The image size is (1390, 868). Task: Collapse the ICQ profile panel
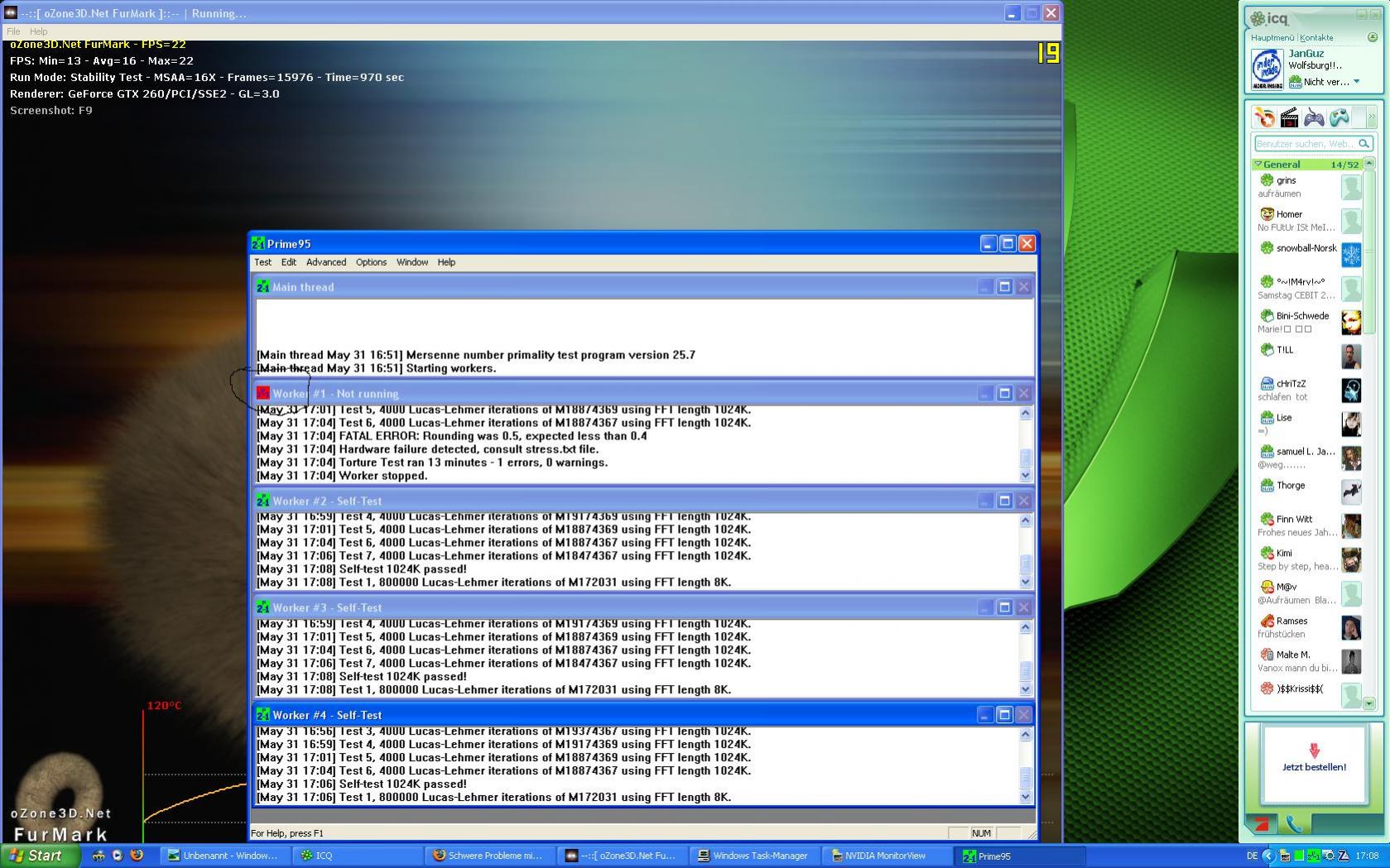(1372, 37)
